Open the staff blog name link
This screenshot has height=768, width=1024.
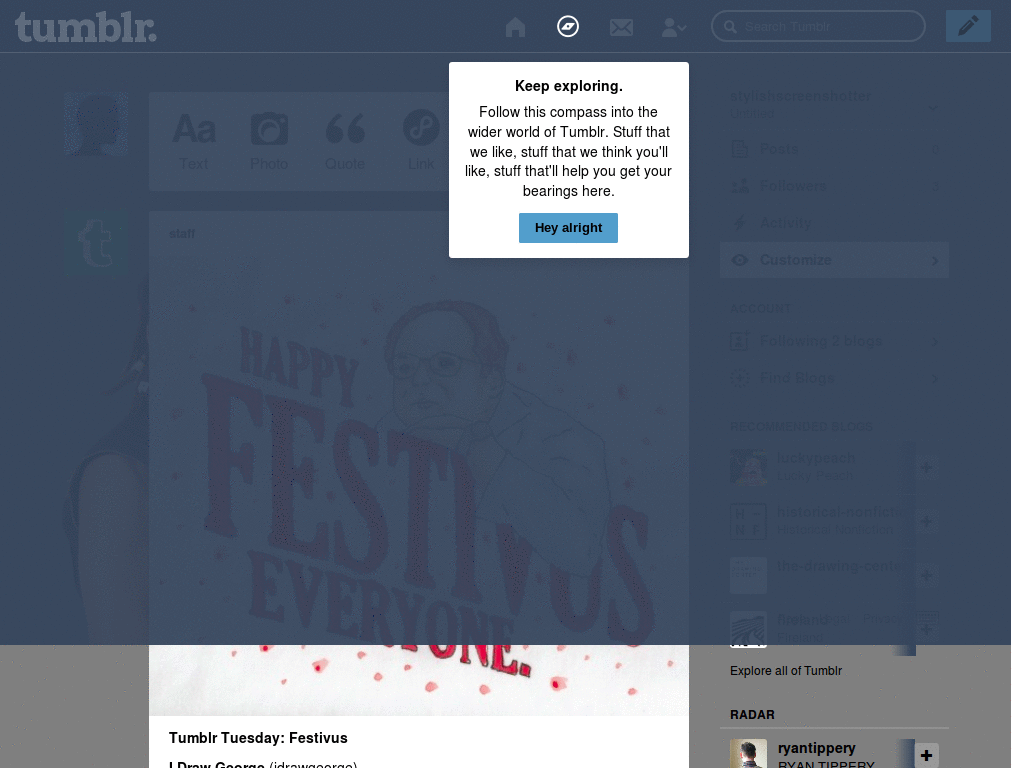(182, 234)
